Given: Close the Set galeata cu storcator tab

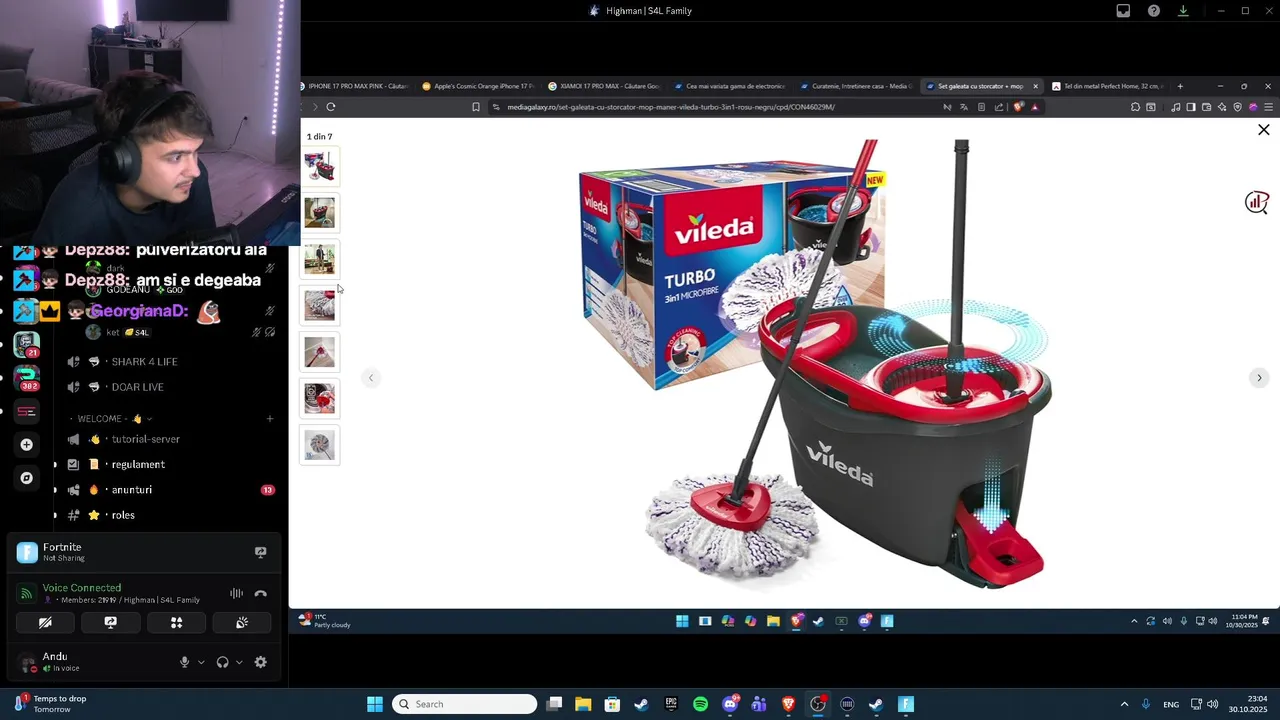Looking at the screenshot, I should pyautogui.click(x=1035, y=86).
